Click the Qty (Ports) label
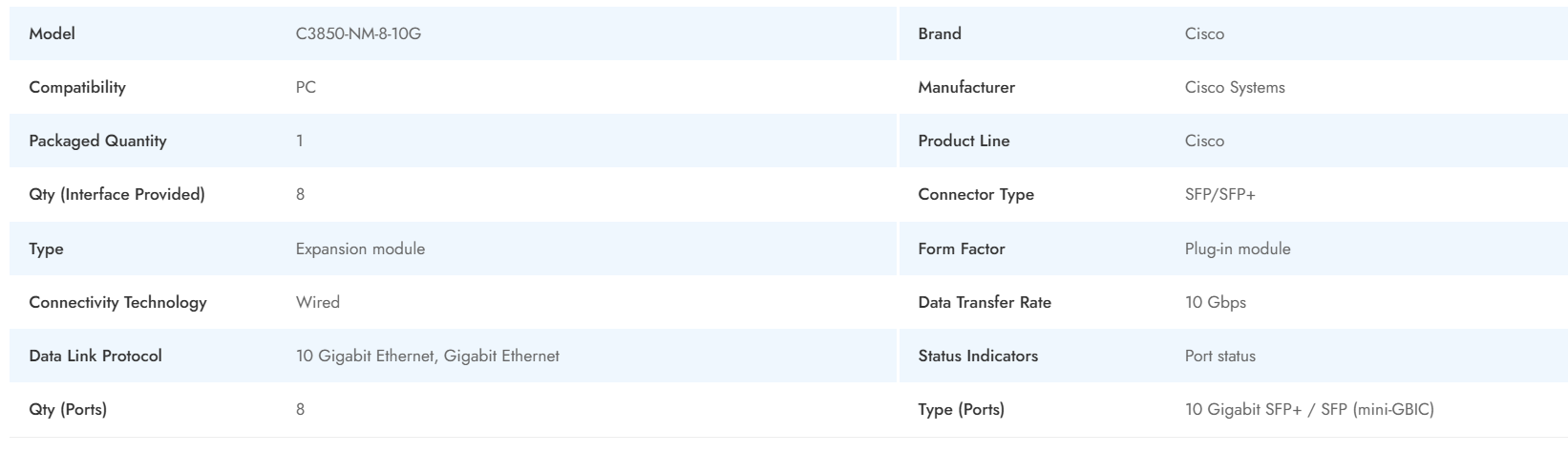The height and width of the screenshot is (476, 1568). point(68,409)
